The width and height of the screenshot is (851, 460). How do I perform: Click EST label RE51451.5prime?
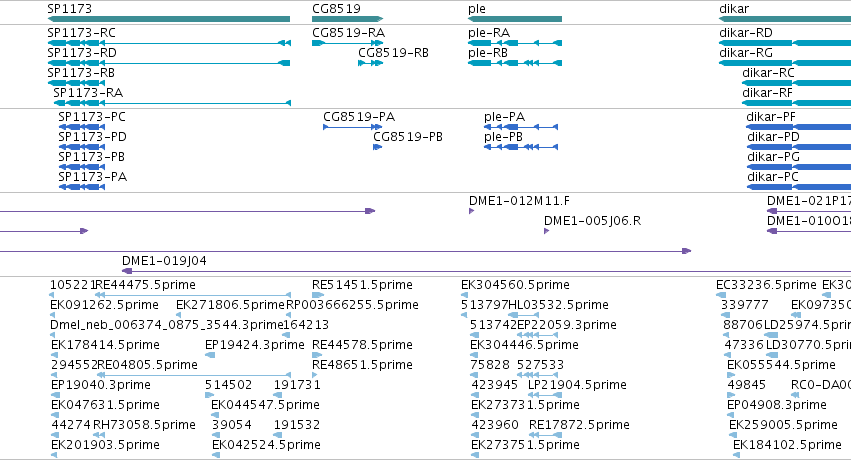click(x=362, y=285)
